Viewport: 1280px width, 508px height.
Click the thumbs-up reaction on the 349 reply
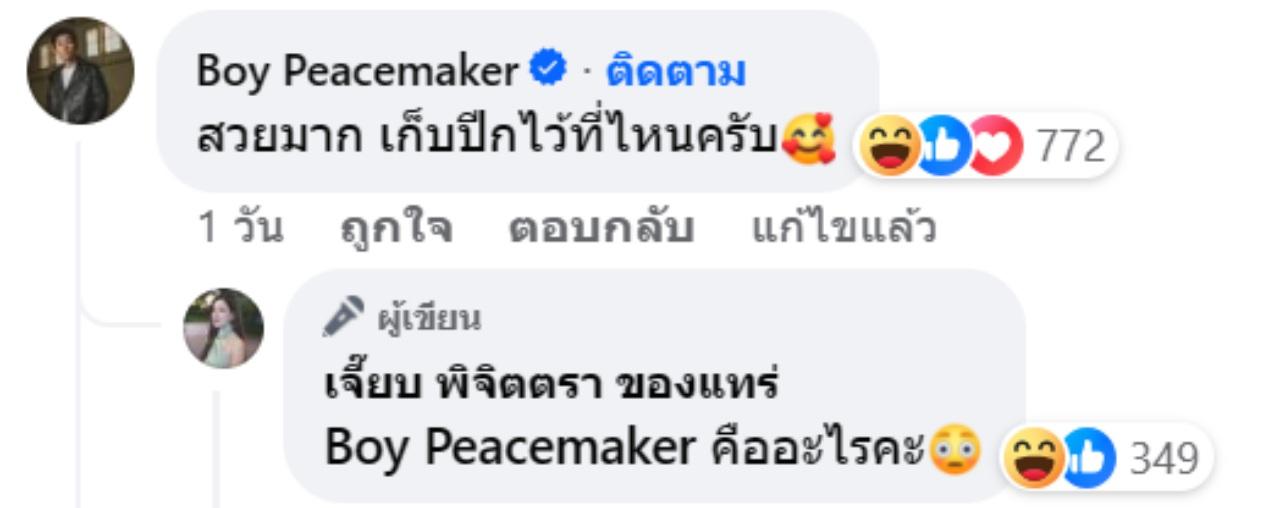click(x=1089, y=457)
